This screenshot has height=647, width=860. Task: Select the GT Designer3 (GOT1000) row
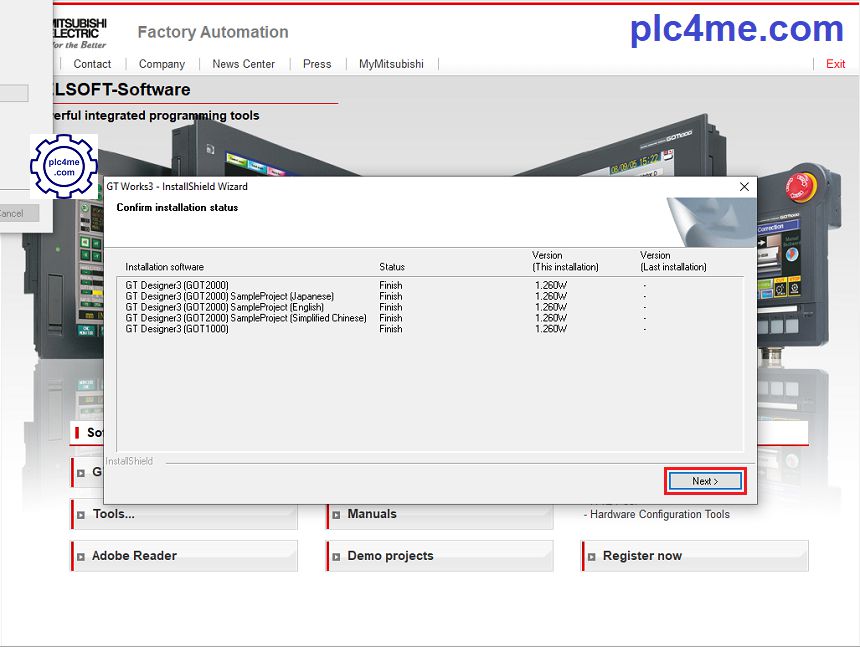tap(178, 329)
